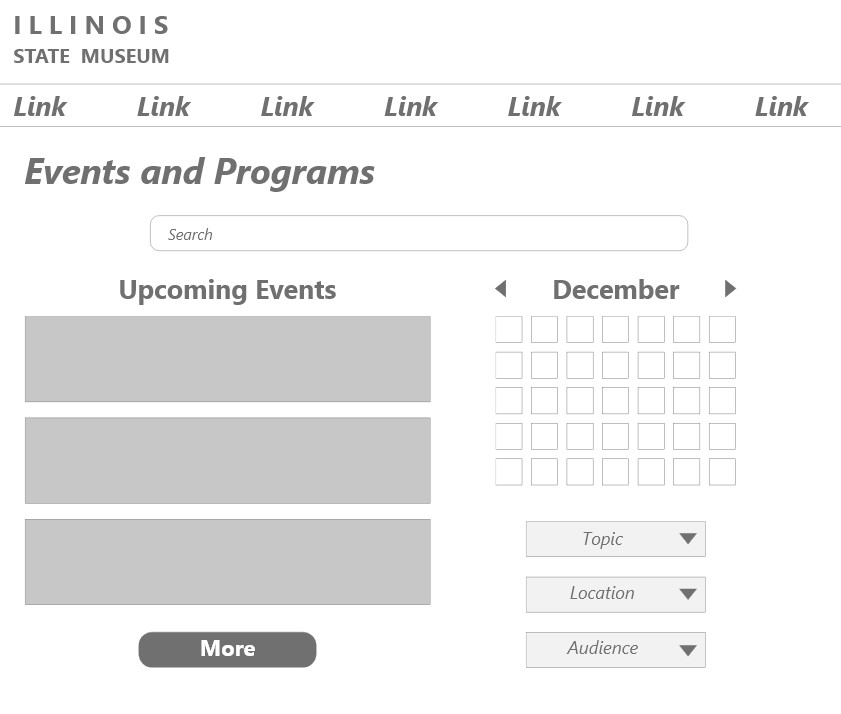Open the Audience dropdown
Viewport: 841px width, 714px height.
[615, 649]
